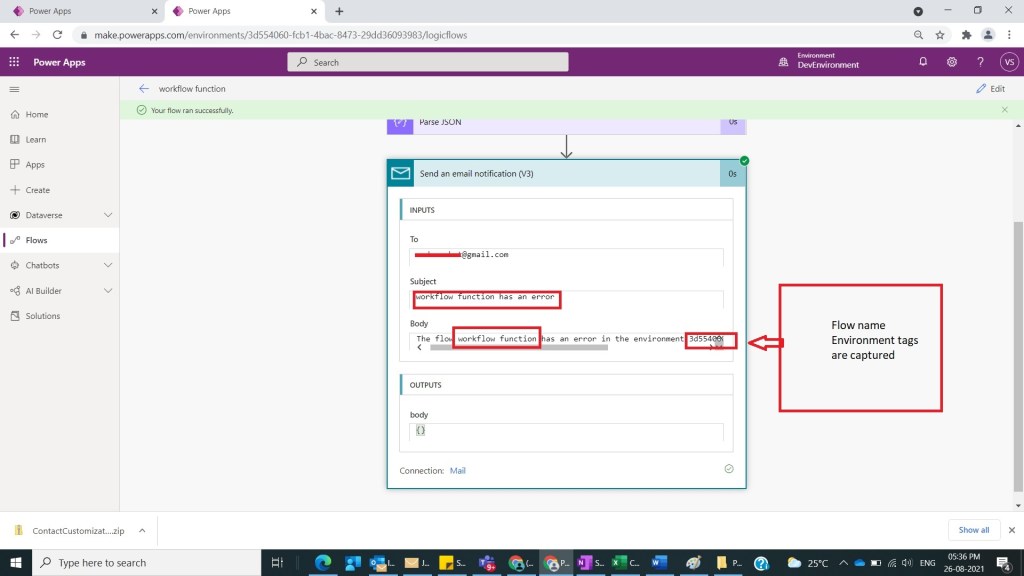Go to Apps in the left navigation
The image size is (1024, 576).
click(35, 165)
